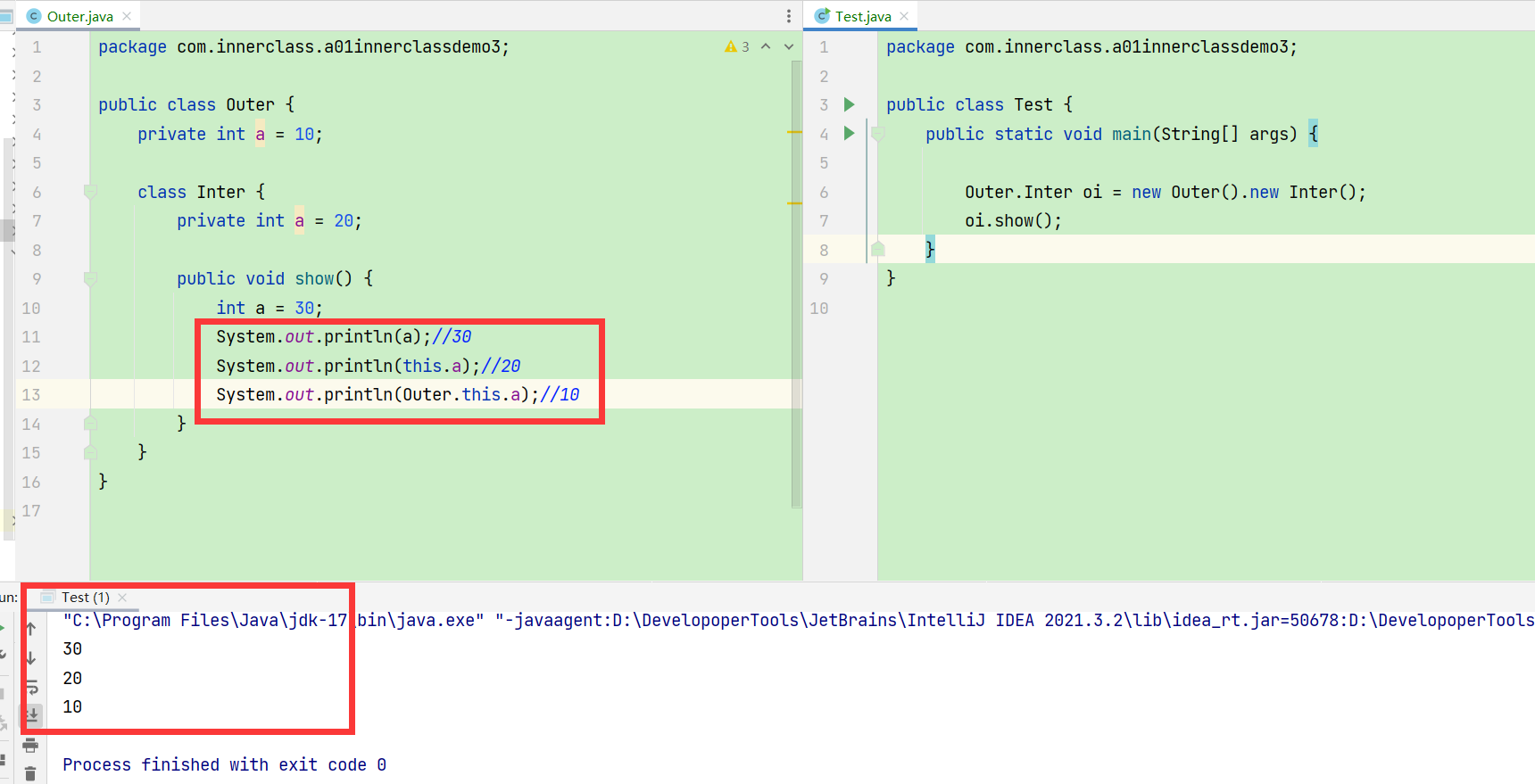1535x784 pixels.
Task: Click the 'Outer' class name on line 3
Action: pos(250,104)
